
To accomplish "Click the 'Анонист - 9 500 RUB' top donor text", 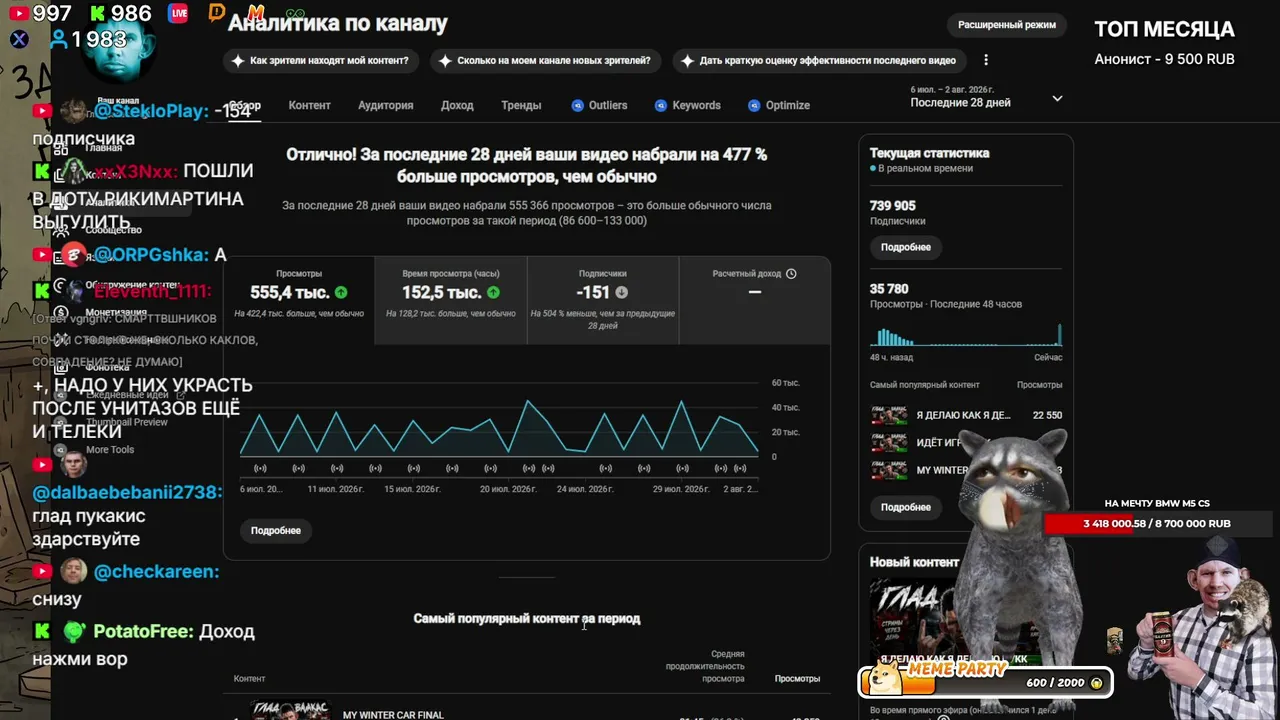I will [x=1165, y=59].
